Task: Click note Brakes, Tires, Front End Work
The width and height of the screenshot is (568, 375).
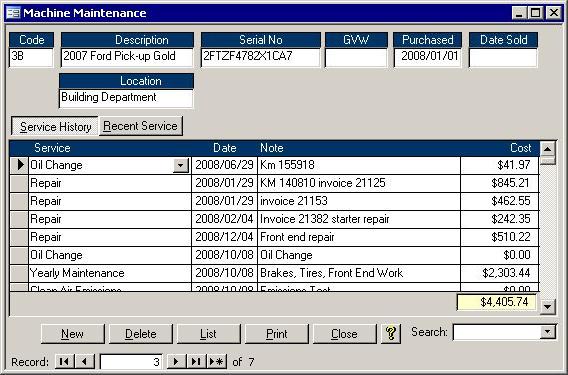Action: point(359,274)
